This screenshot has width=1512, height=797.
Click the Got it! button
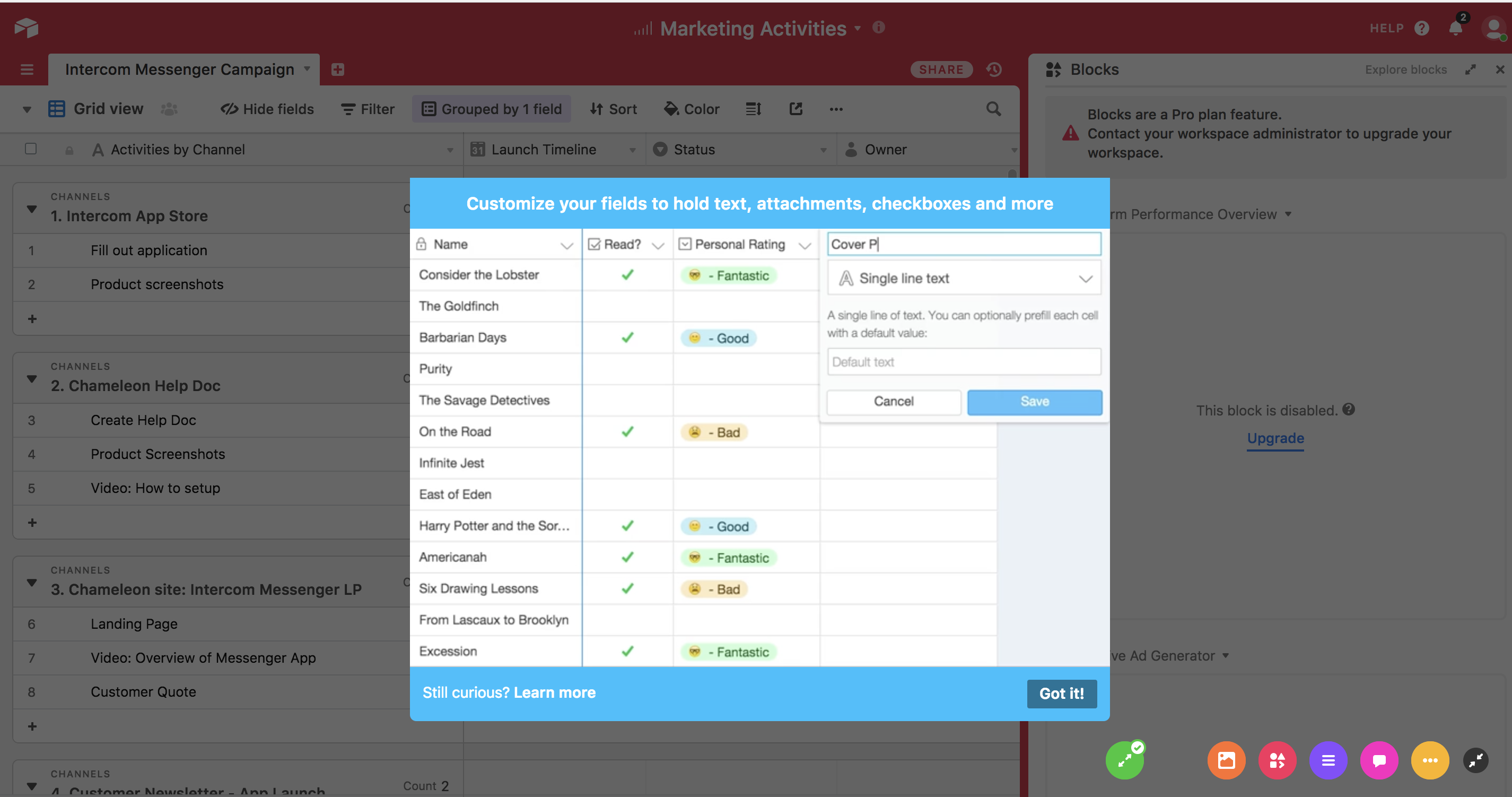tap(1062, 694)
